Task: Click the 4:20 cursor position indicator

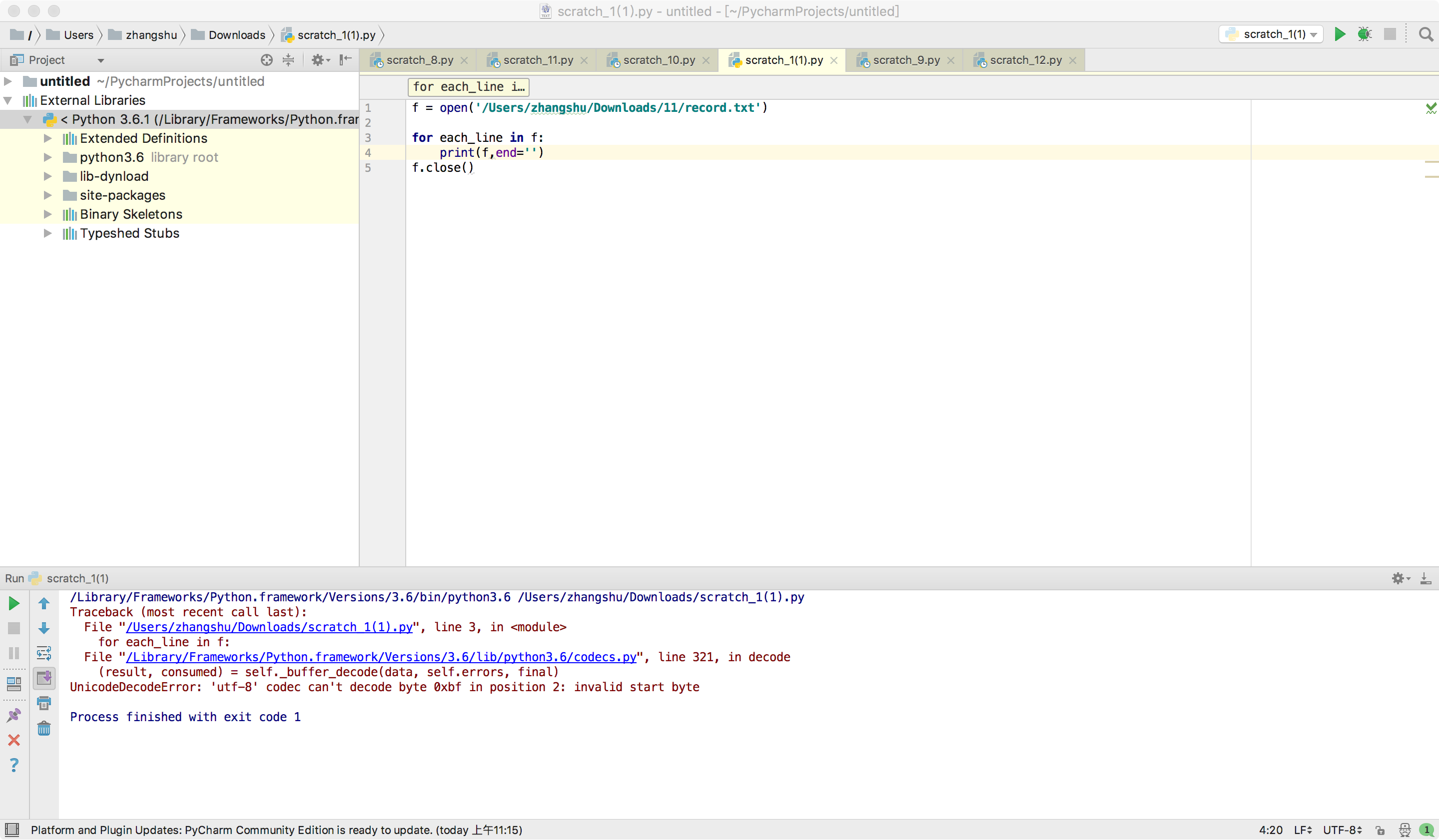Action: click(x=1271, y=831)
